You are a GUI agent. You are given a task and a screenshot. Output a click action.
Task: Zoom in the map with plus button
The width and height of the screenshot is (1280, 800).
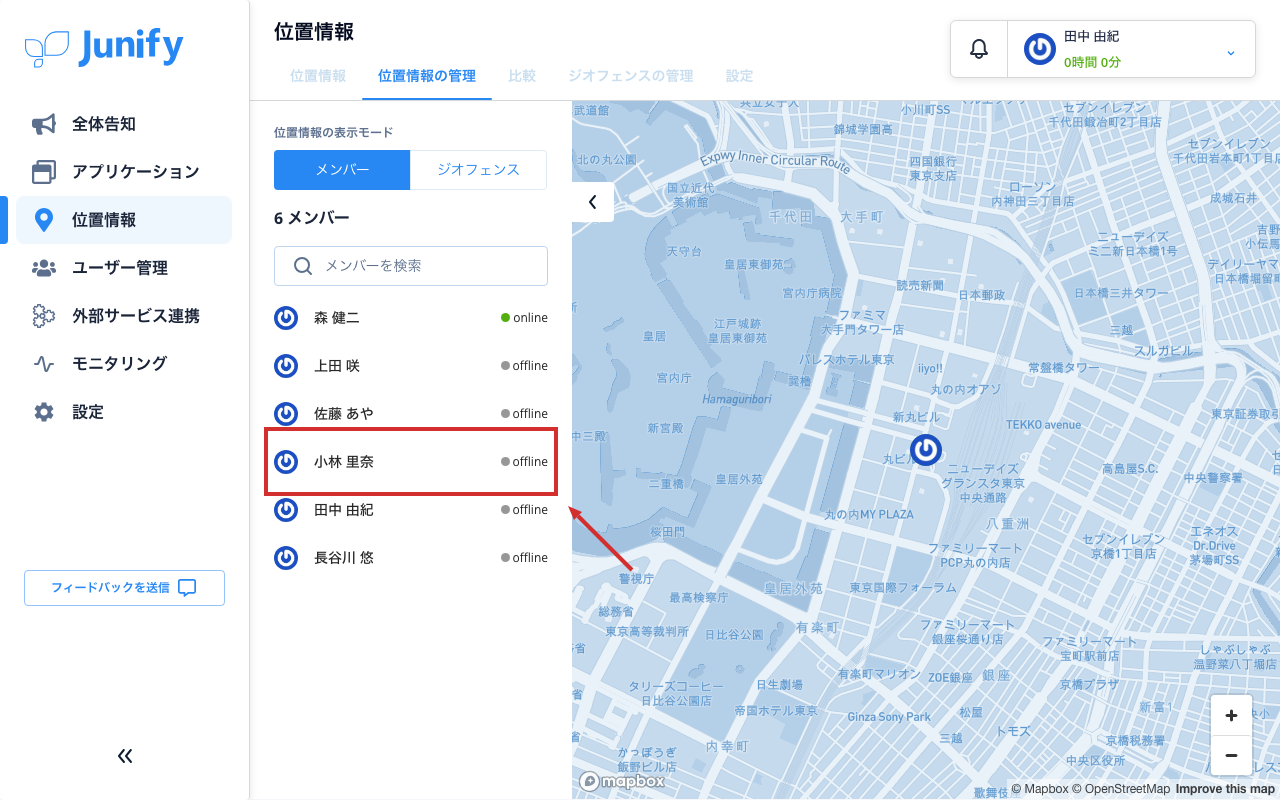[1231, 716]
